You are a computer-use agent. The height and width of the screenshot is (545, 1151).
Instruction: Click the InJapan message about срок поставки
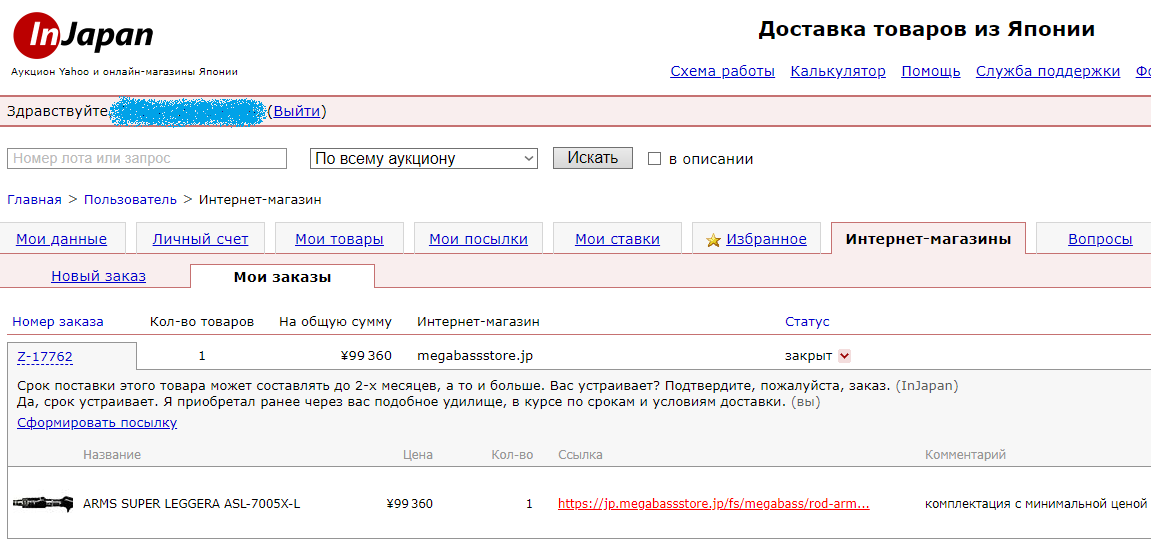[x=487, y=385]
